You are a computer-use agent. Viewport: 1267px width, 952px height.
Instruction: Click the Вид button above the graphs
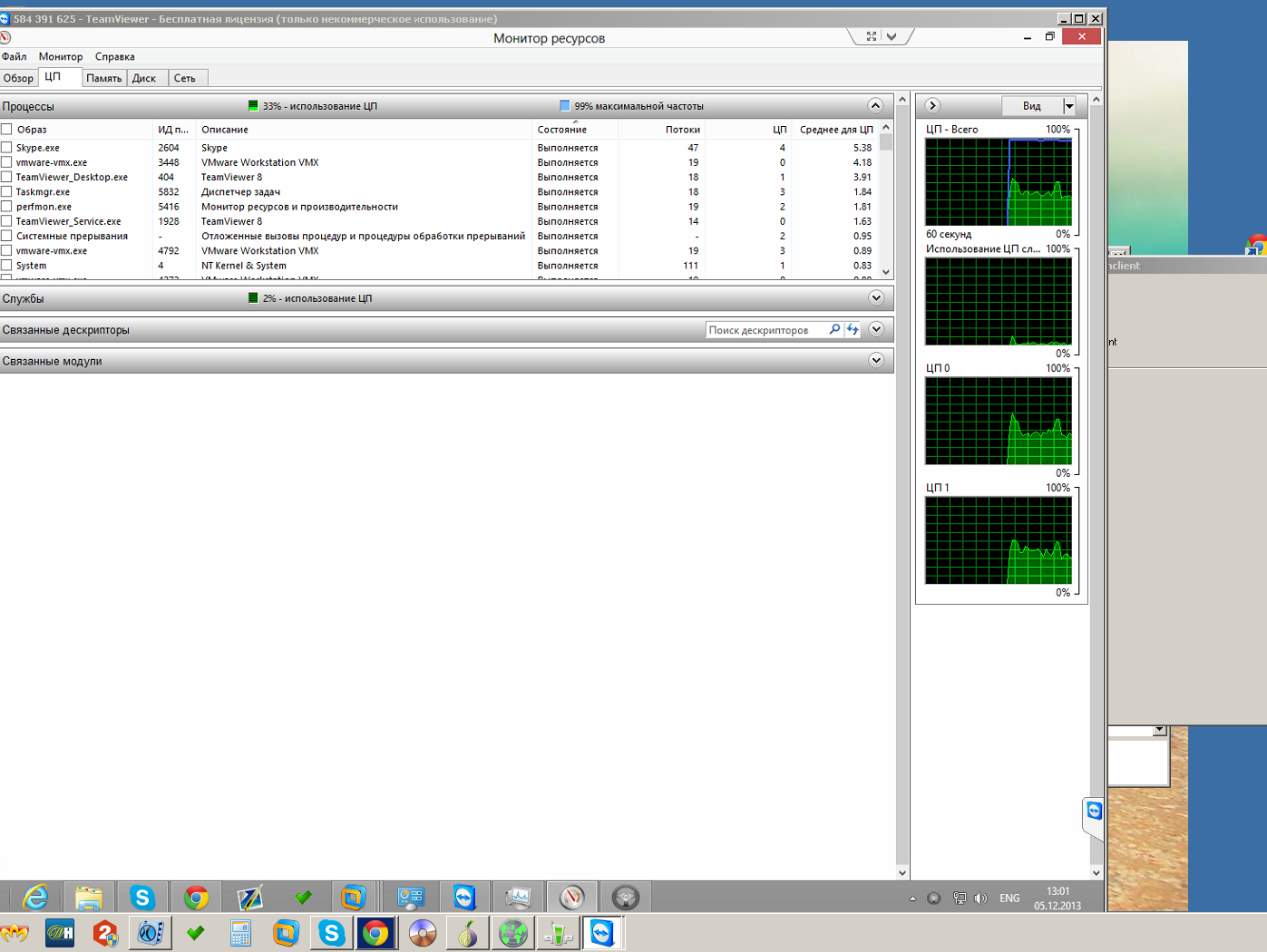(x=1032, y=106)
